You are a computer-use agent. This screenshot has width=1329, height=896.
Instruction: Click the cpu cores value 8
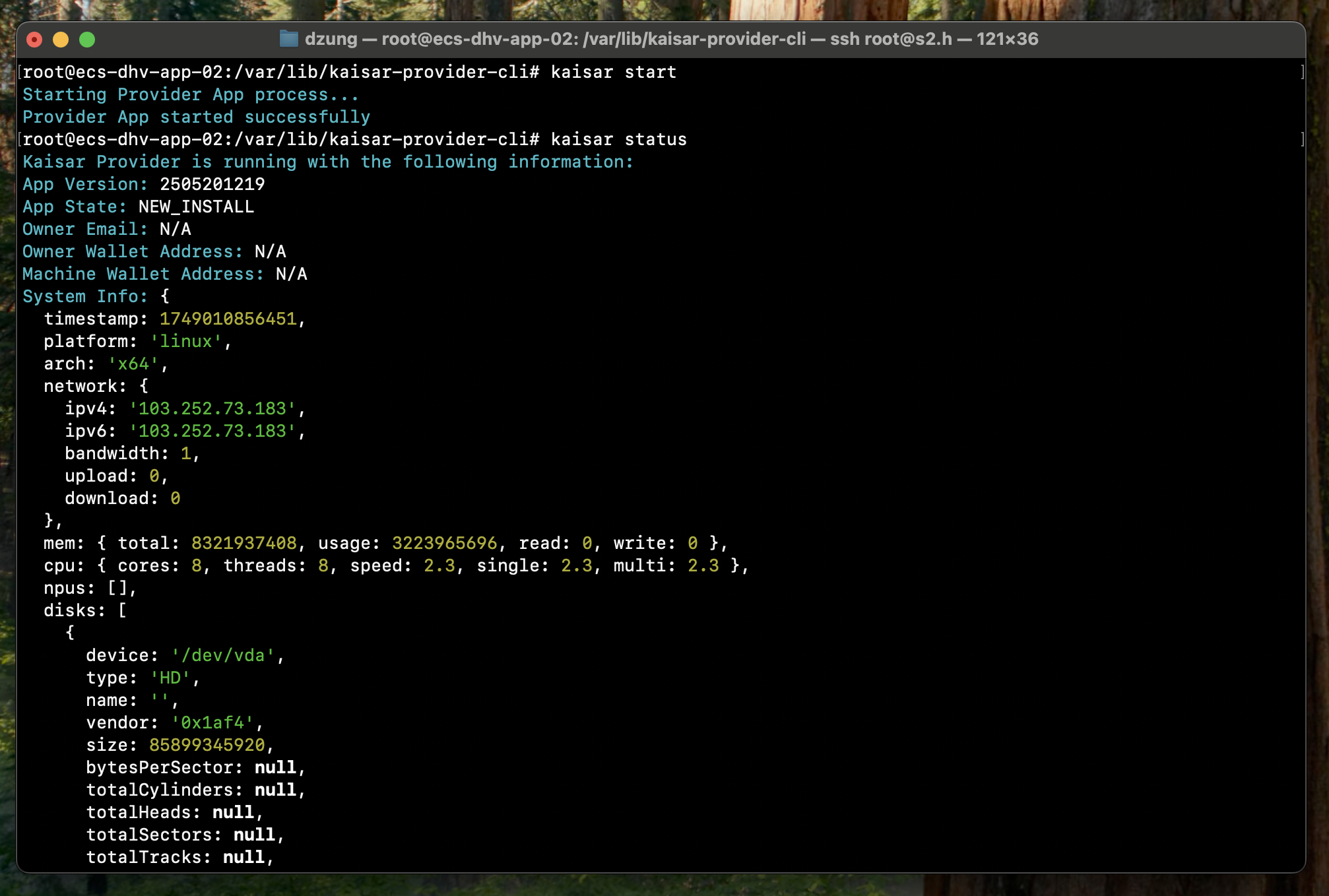[196, 565]
